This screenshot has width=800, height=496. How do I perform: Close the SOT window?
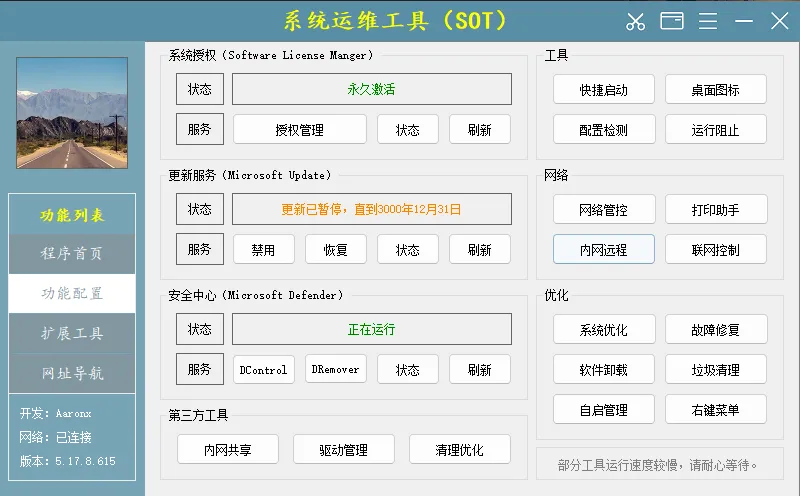pyautogui.click(x=780, y=21)
